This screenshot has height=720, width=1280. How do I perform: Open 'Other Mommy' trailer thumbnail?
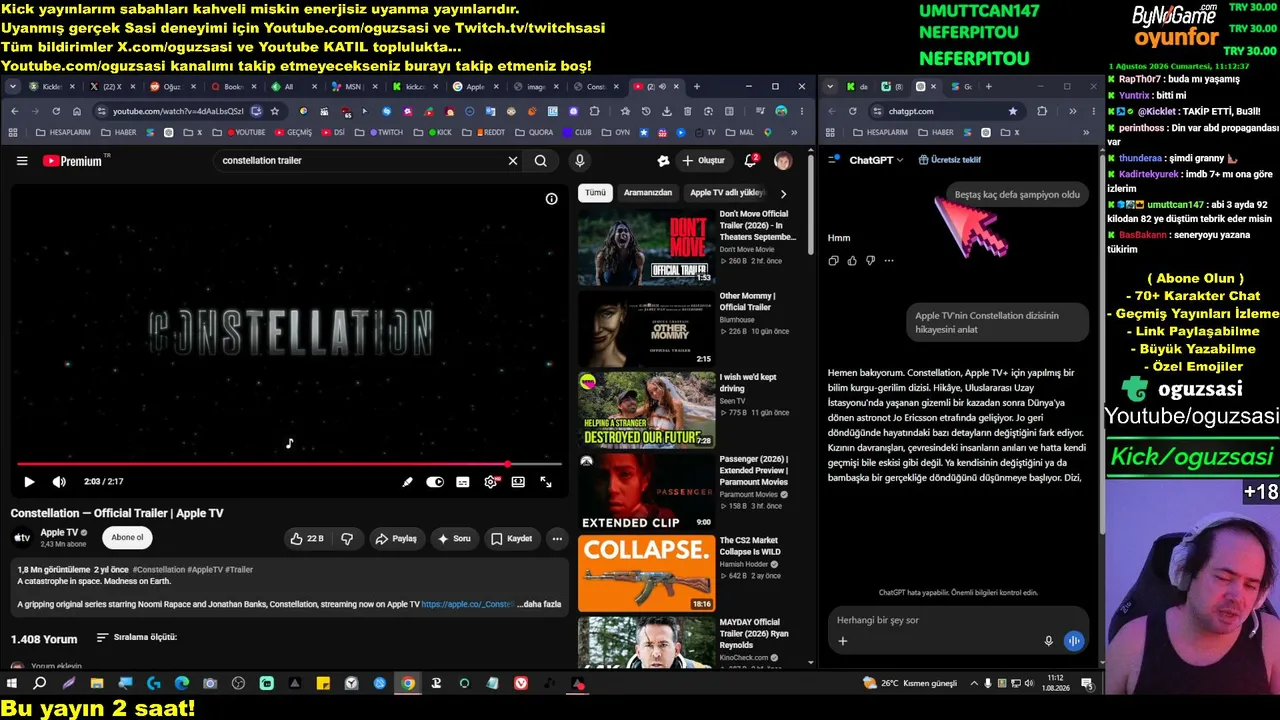(x=646, y=329)
